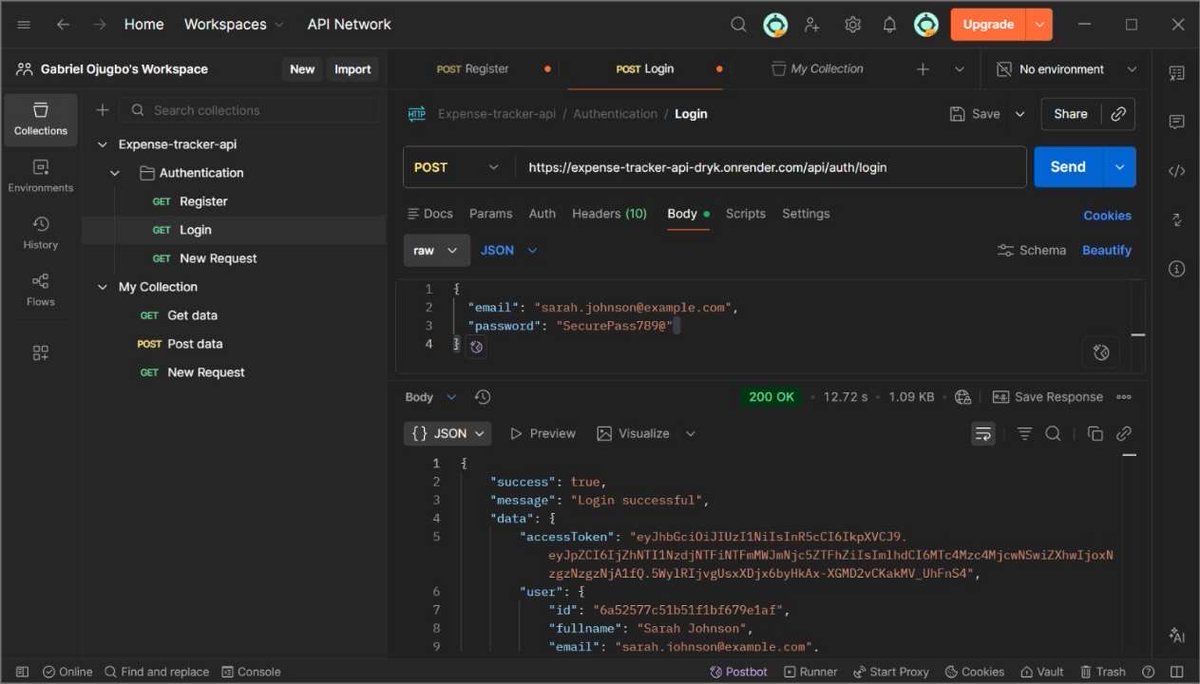Viewport: 1200px width, 684px height.
Task: Click Save Response
Action: [1047, 397]
